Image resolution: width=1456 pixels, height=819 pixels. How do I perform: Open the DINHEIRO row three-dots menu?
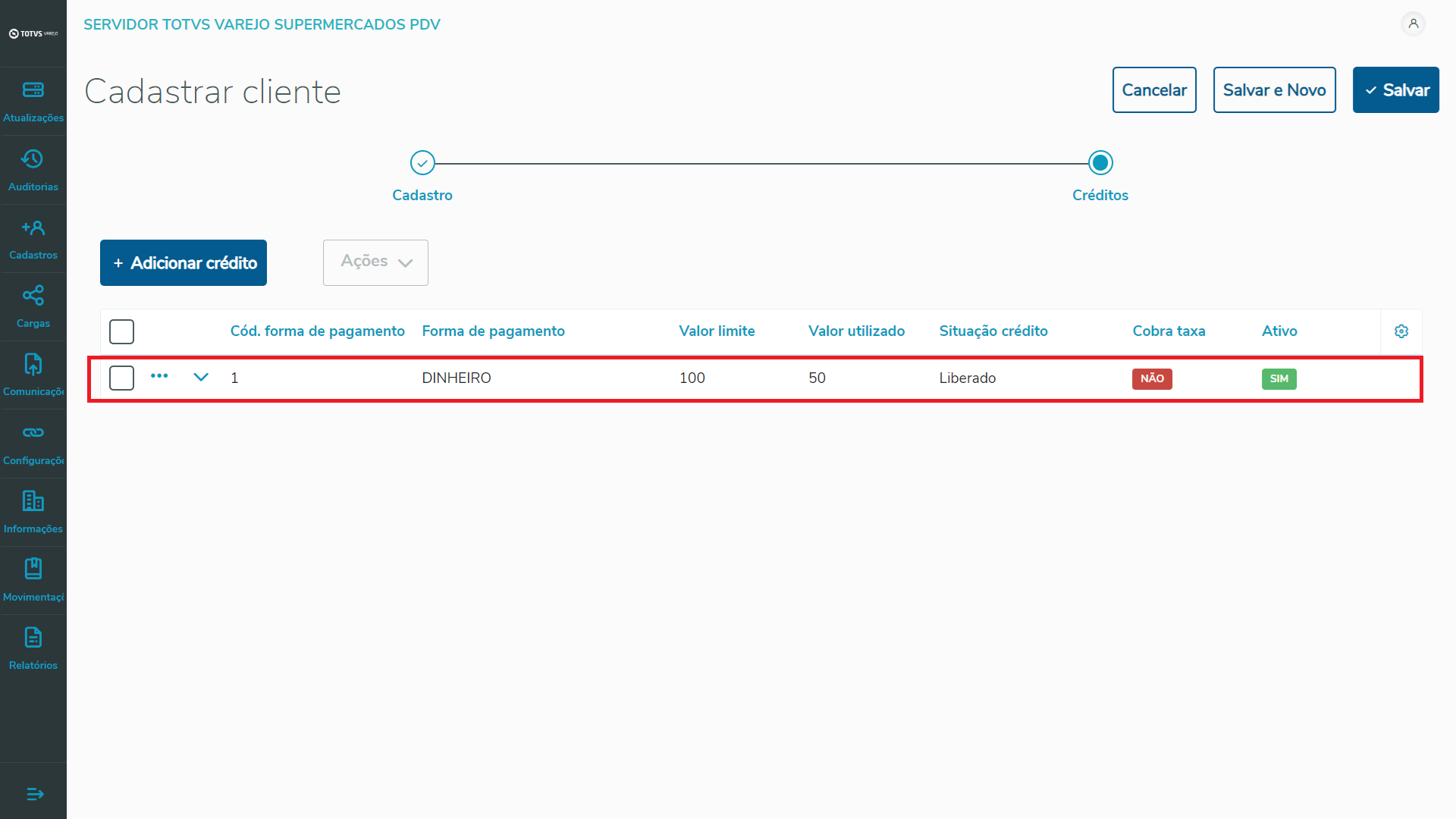tap(159, 376)
